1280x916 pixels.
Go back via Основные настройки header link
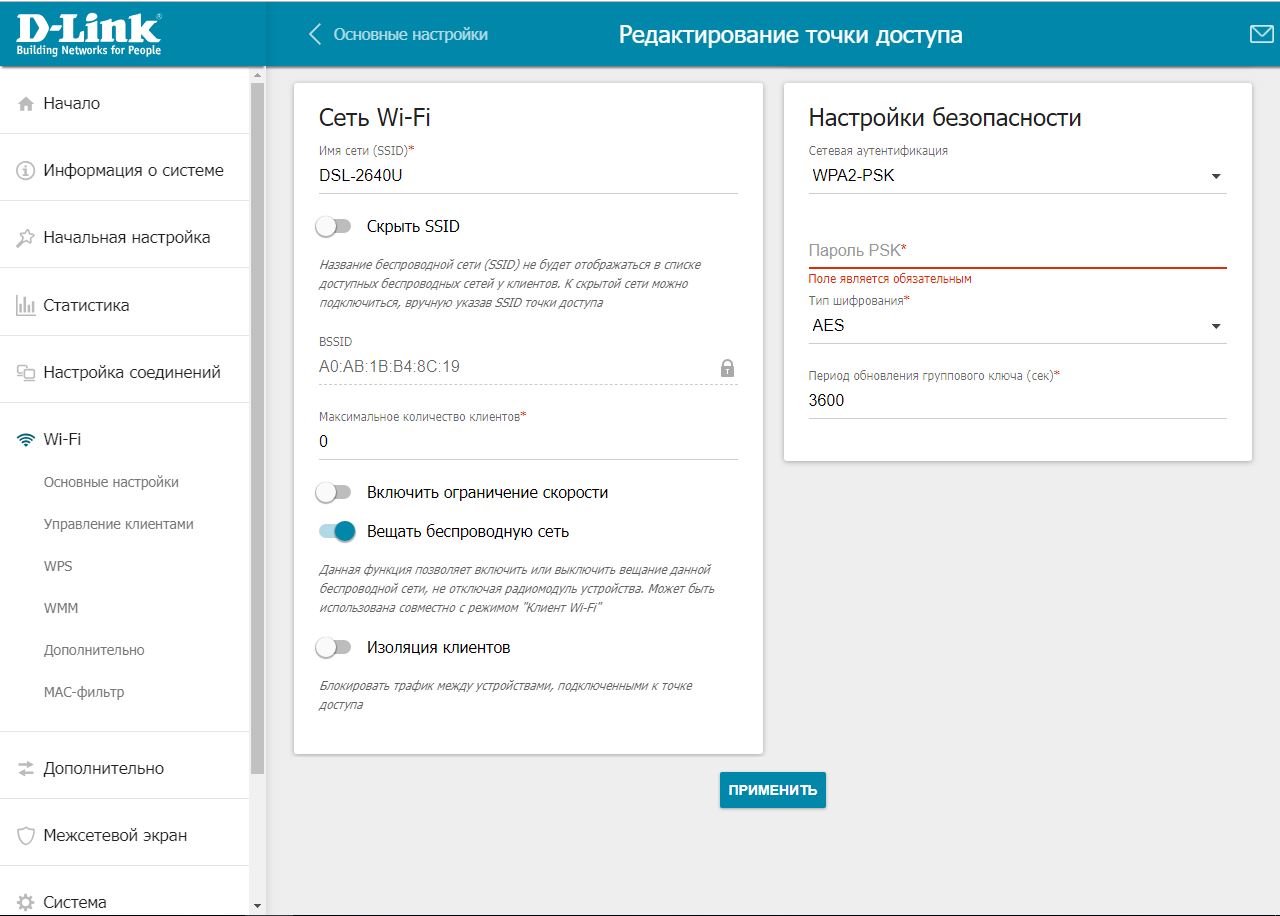(x=411, y=34)
